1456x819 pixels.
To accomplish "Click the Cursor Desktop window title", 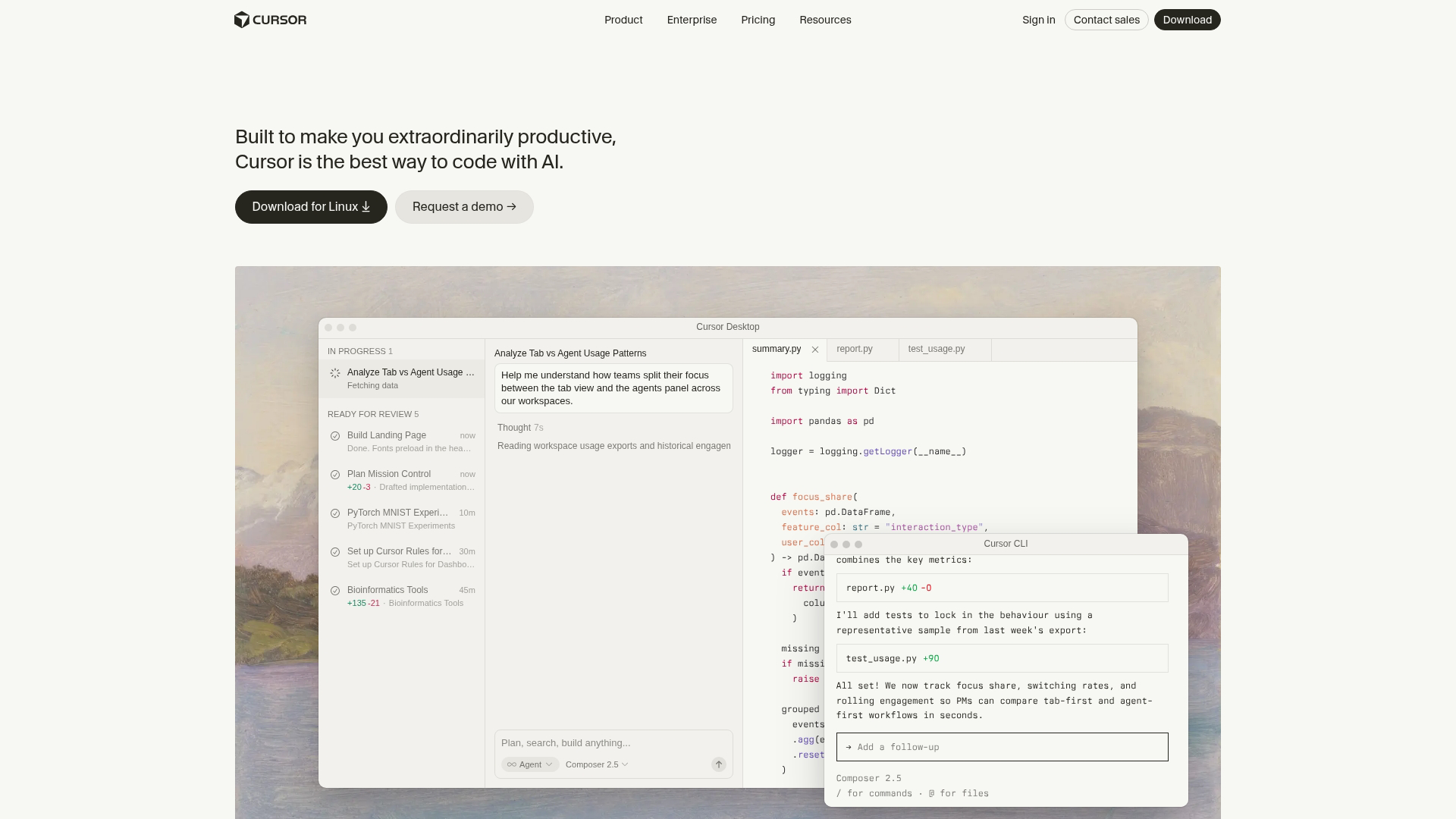I will (727, 327).
